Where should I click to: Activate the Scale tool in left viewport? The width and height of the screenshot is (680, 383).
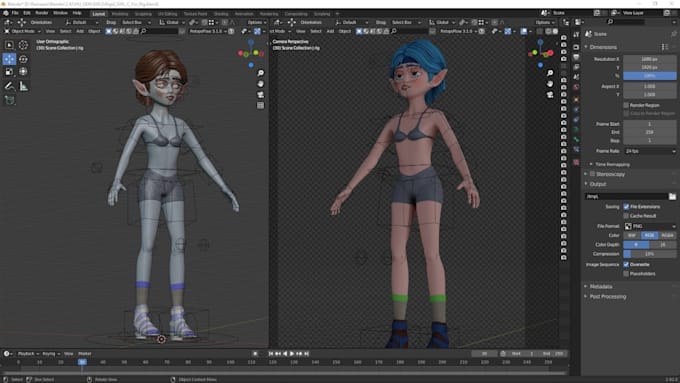[x=9, y=72]
